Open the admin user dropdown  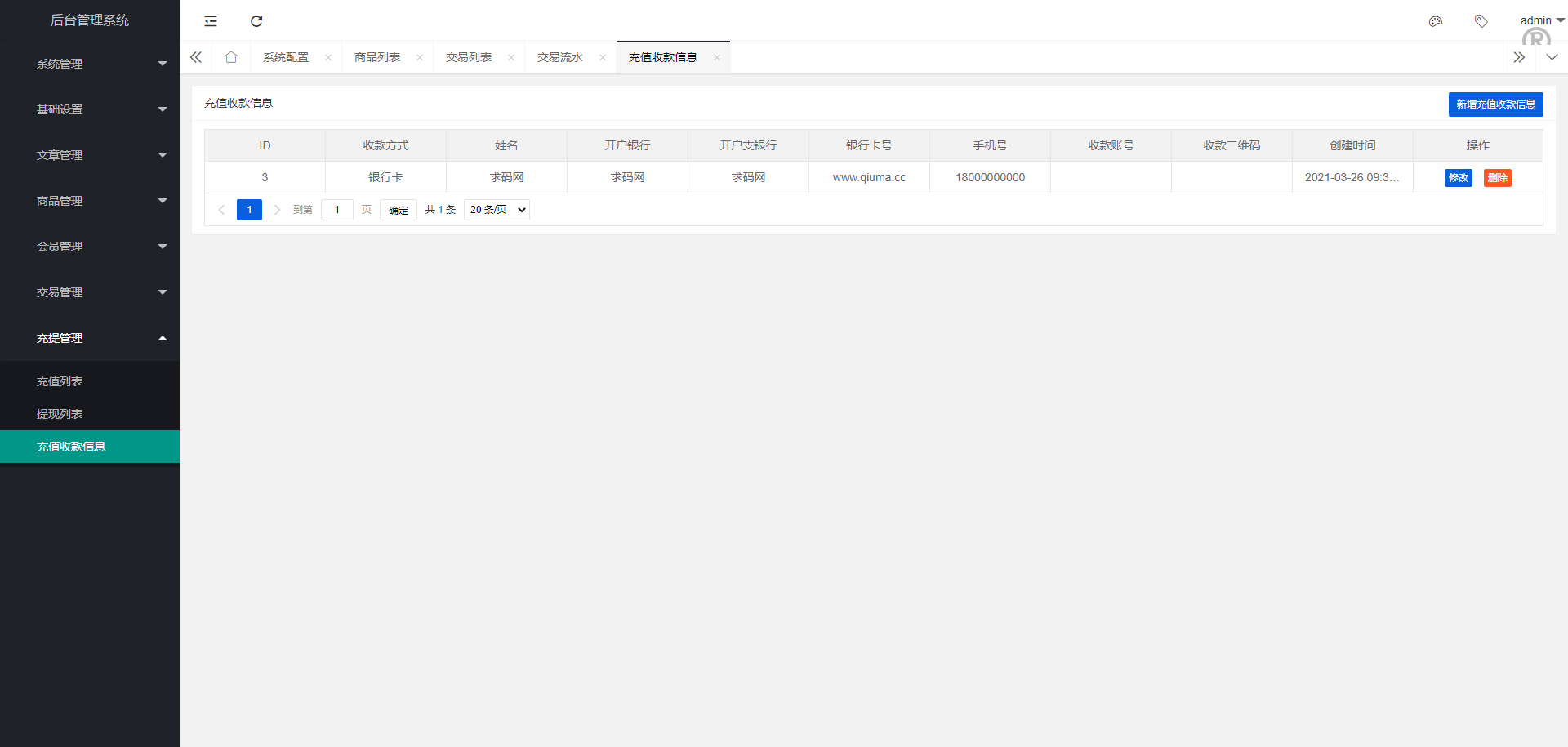[1541, 20]
